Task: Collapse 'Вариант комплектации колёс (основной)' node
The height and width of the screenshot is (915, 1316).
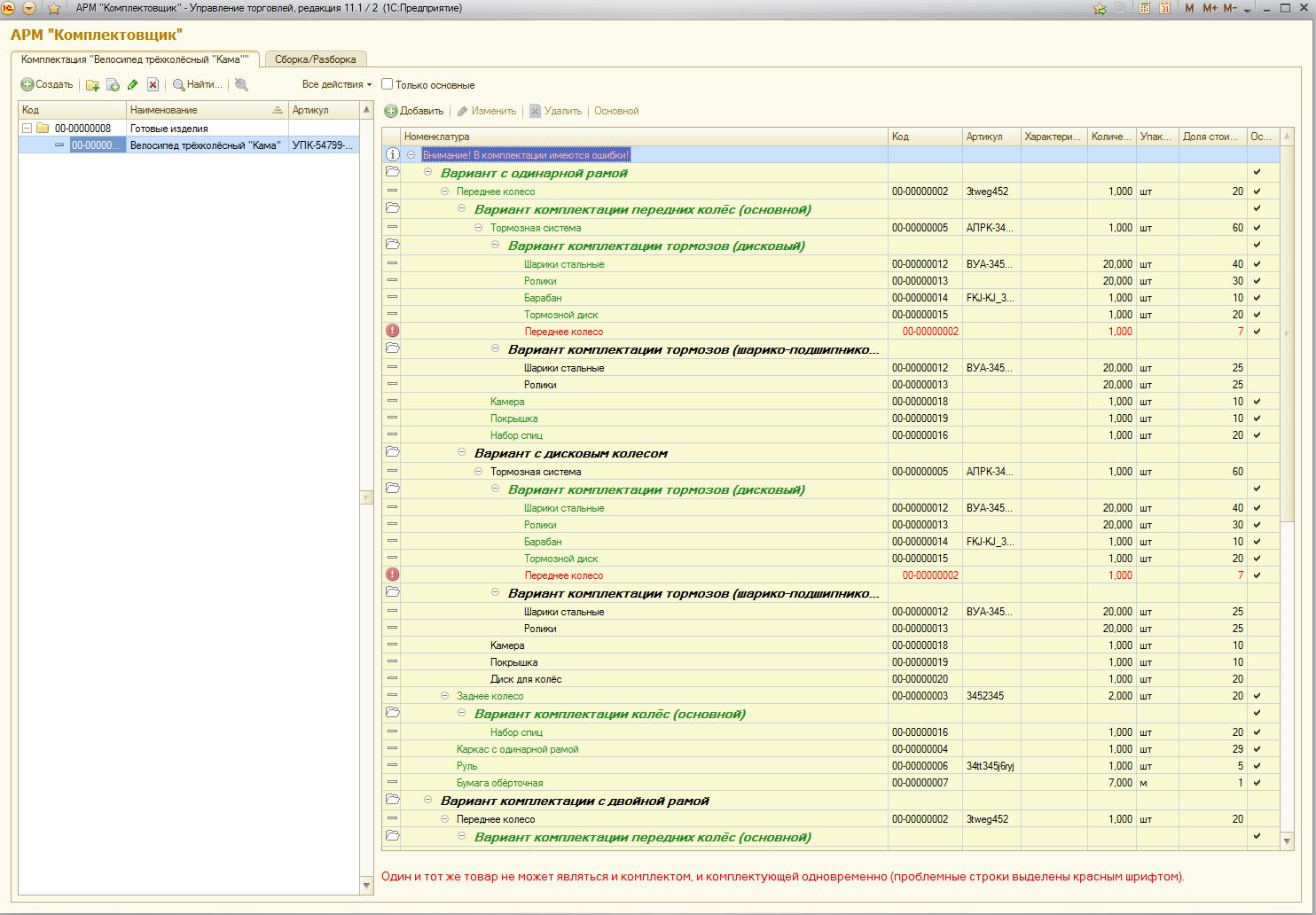Action: click(x=462, y=714)
